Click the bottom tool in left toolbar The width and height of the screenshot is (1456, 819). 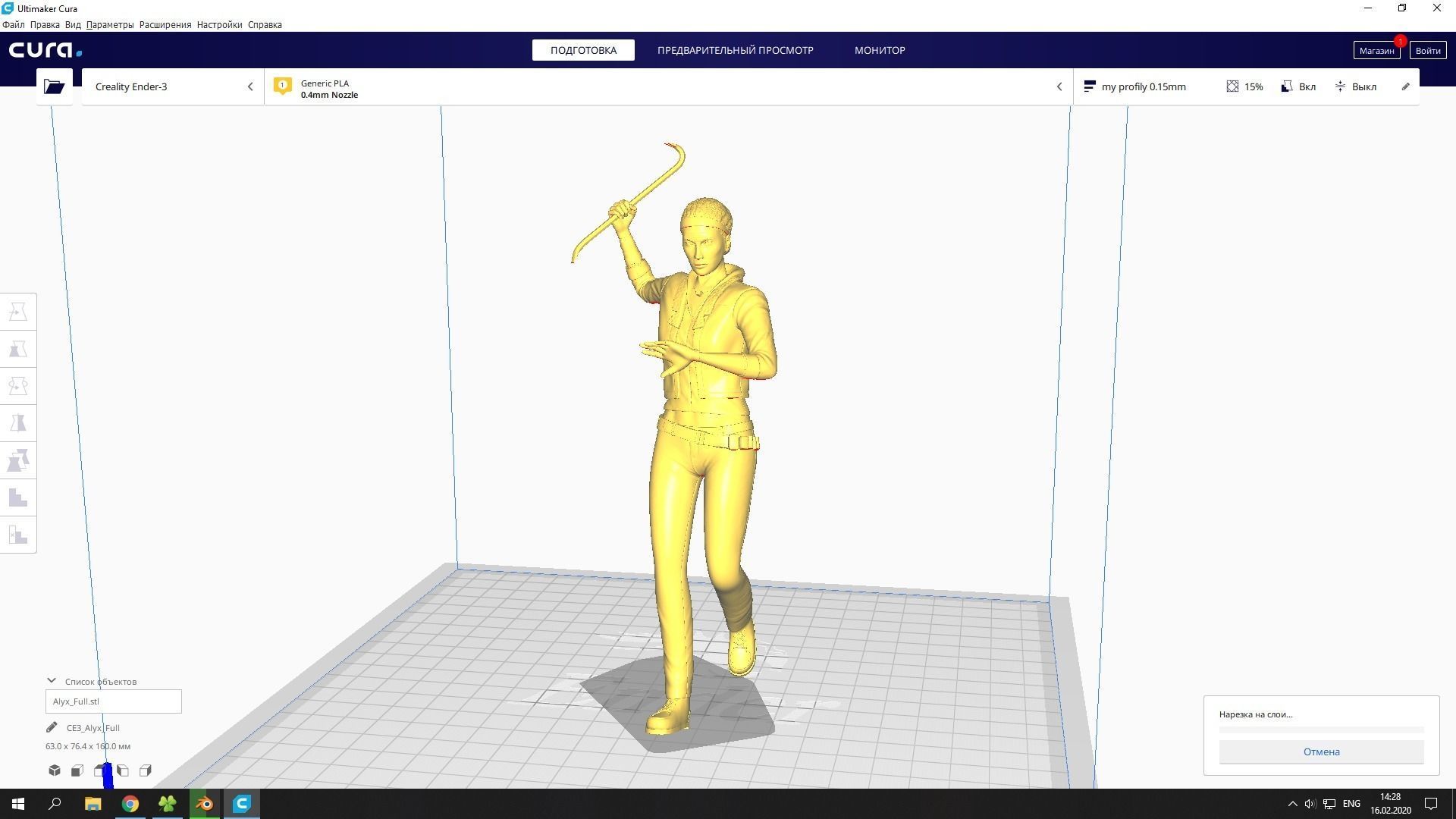pyautogui.click(x=18, y=535)
